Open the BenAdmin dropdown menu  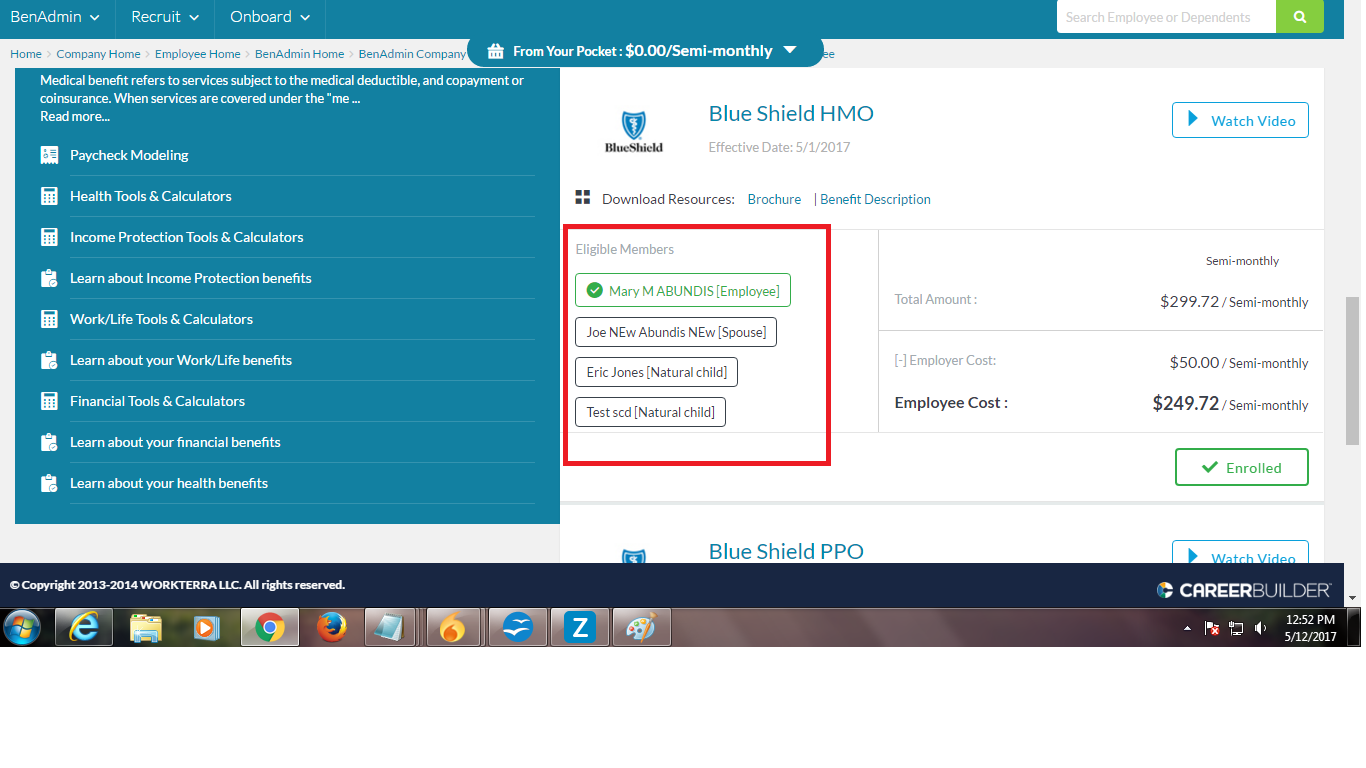(56, 17)
